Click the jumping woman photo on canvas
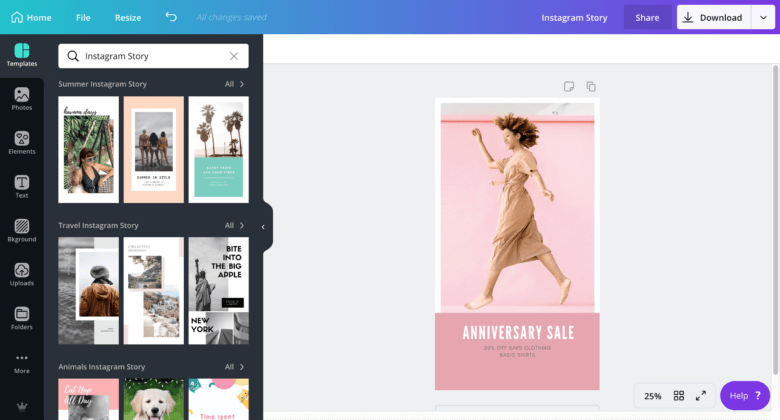Viewport: 780px width, 420px height. click(517, 208)
